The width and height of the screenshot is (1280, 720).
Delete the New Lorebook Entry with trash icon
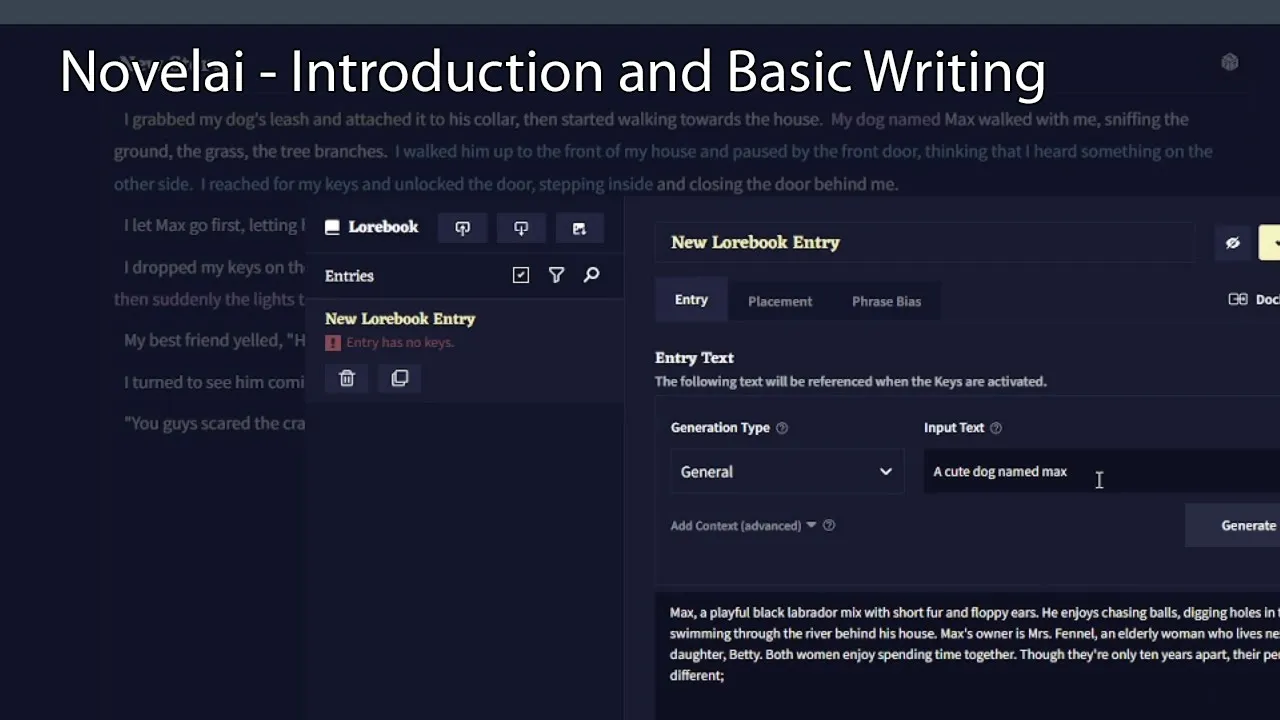tap(347, 378)
